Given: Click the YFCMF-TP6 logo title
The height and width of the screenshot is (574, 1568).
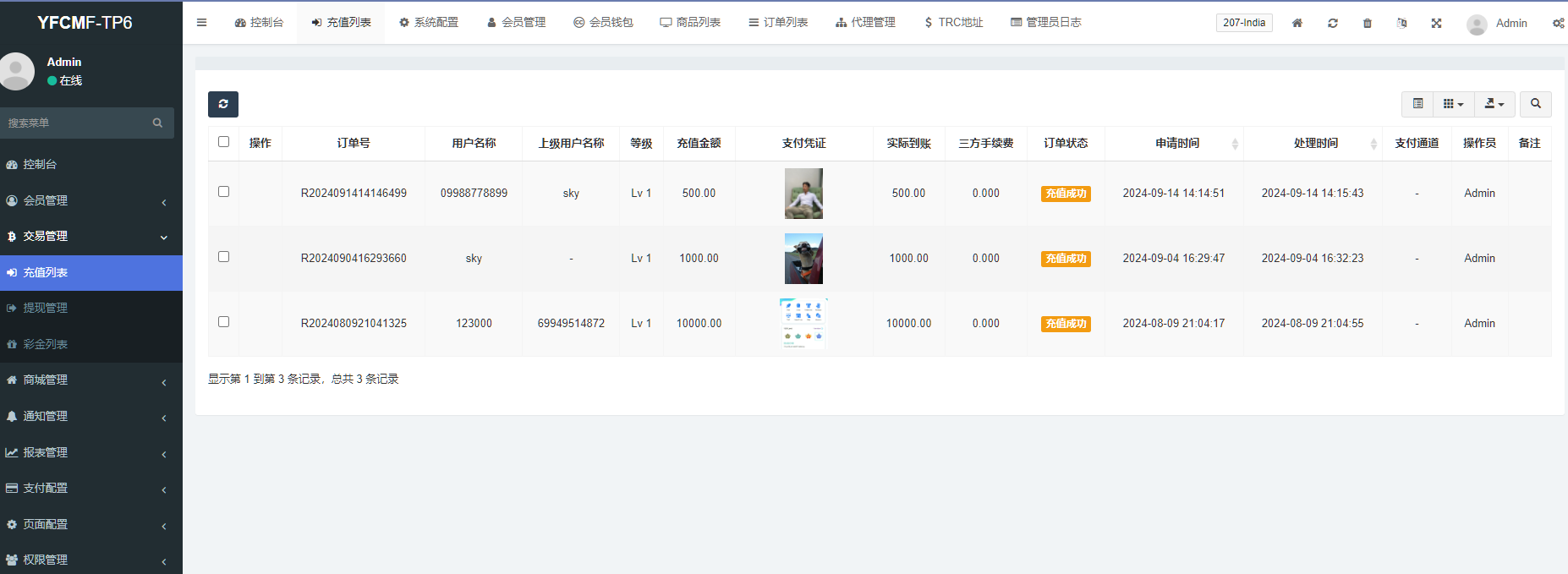Looking at the screenshot, I should (85, 23).
